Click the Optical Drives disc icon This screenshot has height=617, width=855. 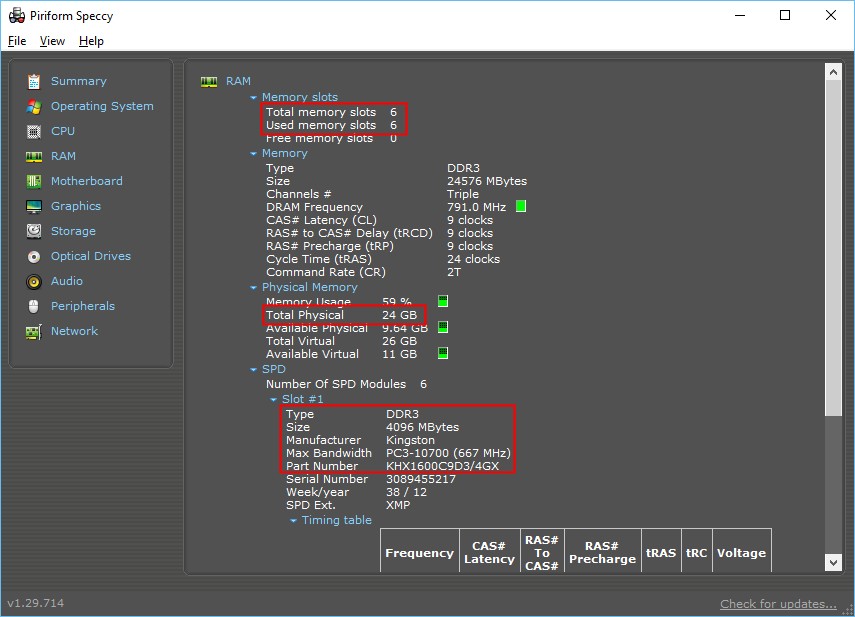pyautogui.click(x=34, y=256)
